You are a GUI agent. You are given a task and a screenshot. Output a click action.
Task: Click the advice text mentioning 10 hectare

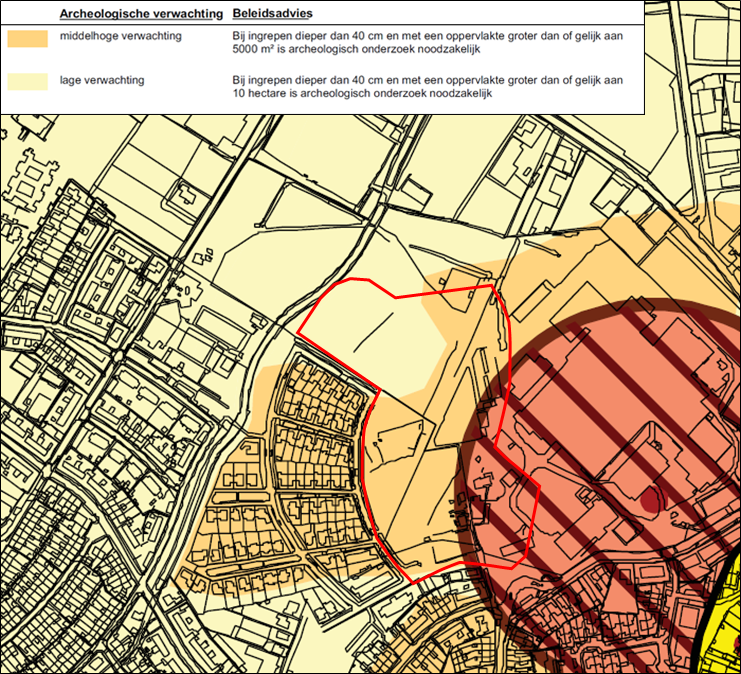[x=428, y=86]
